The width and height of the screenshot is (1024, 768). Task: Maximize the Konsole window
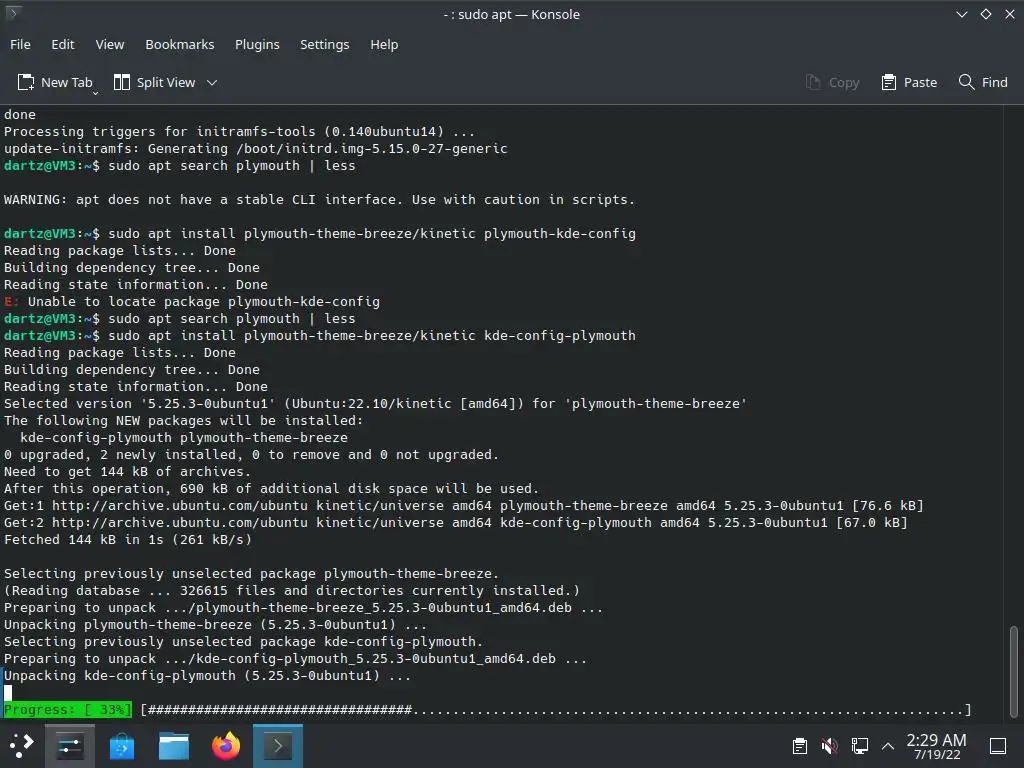[985, 14]
